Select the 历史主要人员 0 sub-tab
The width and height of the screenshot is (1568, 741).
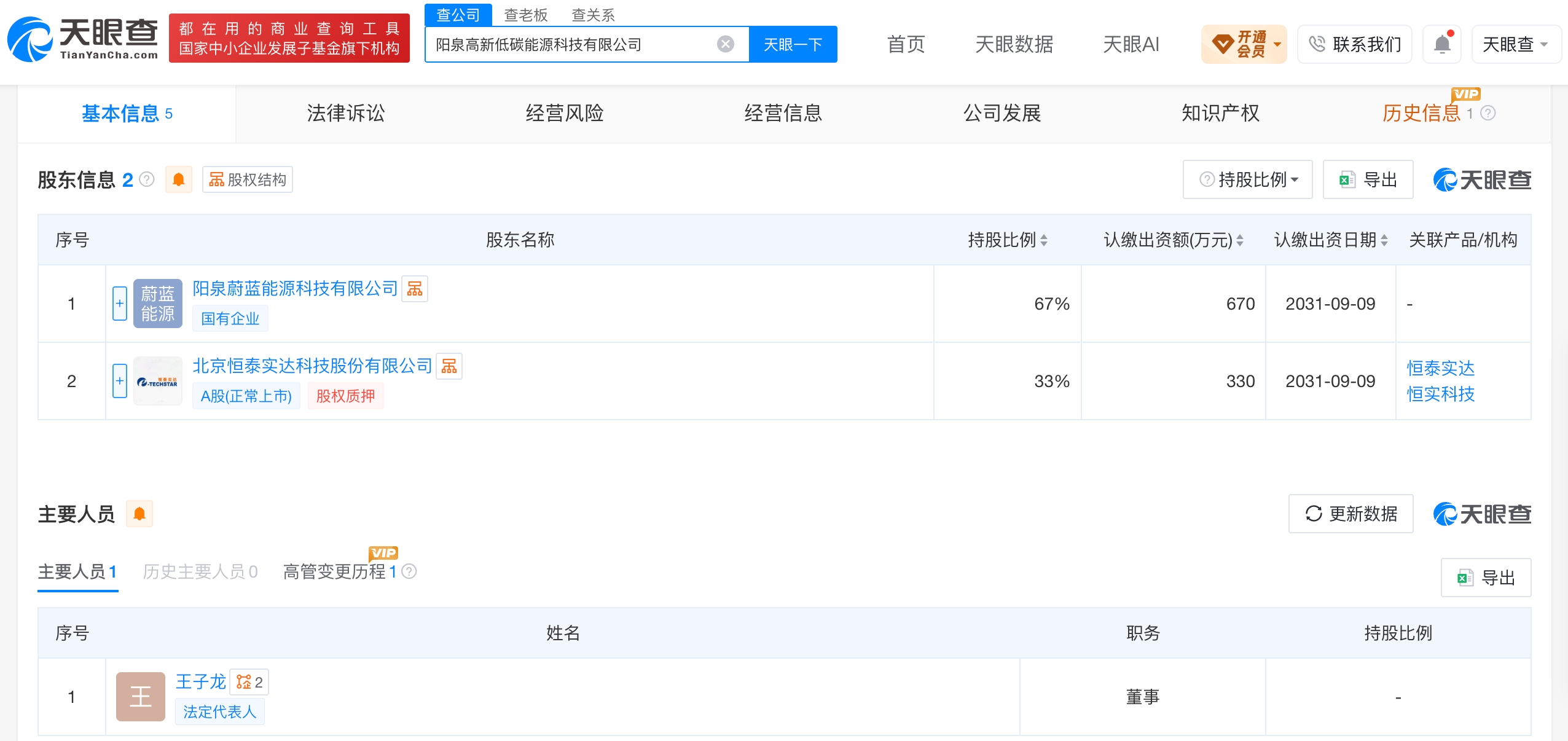tap(200, 572)
